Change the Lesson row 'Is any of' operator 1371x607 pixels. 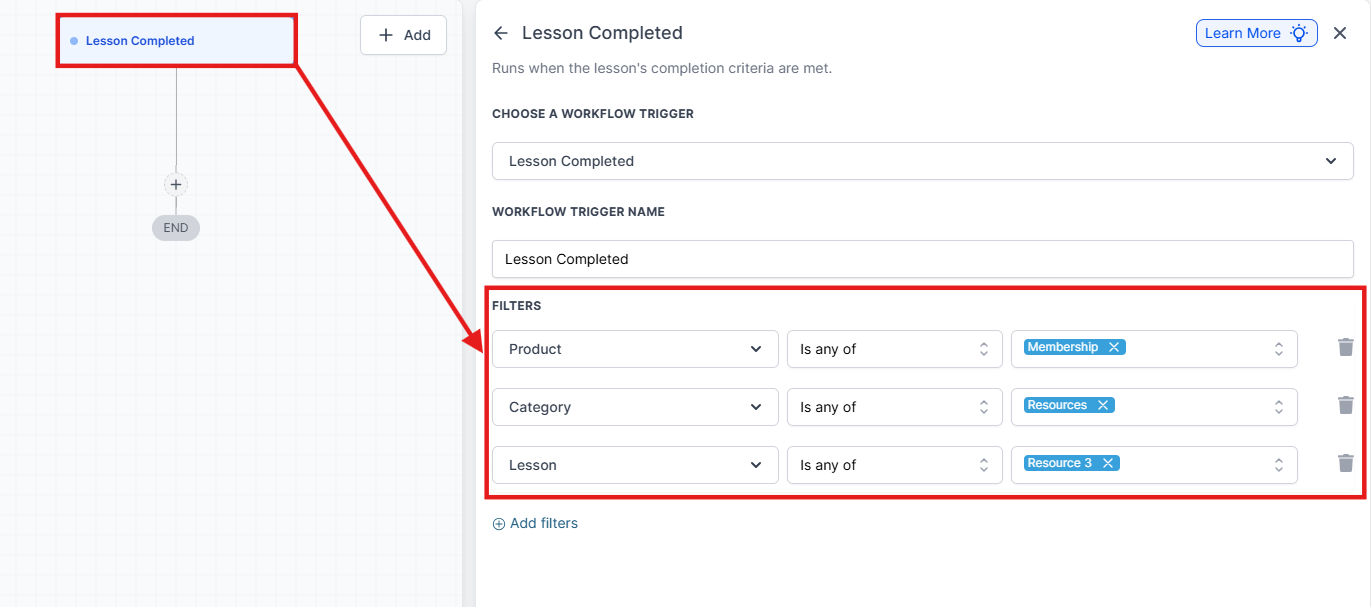pyautogui.click(x=894, y=465)
